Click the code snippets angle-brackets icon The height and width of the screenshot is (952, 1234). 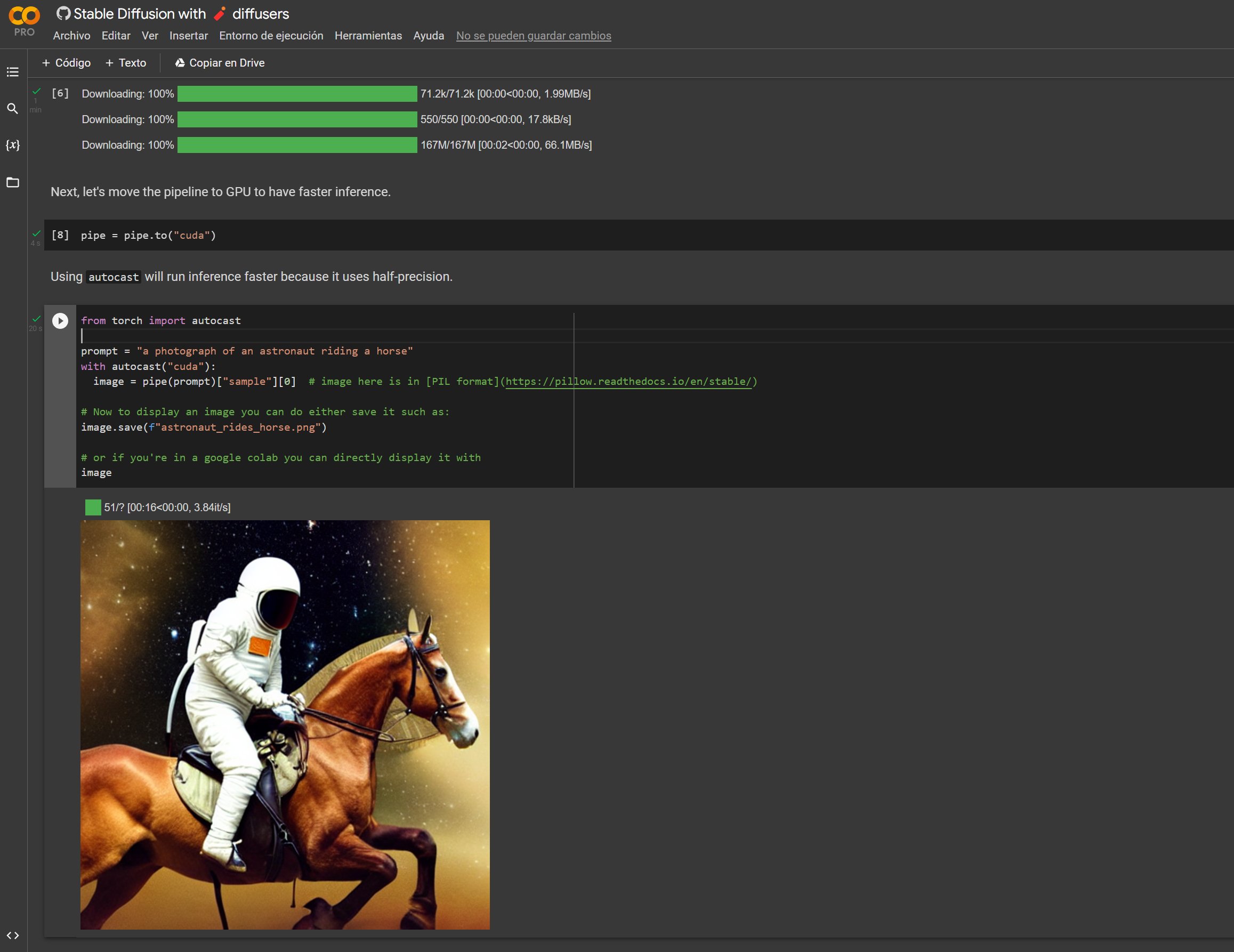tap(12, 935)
